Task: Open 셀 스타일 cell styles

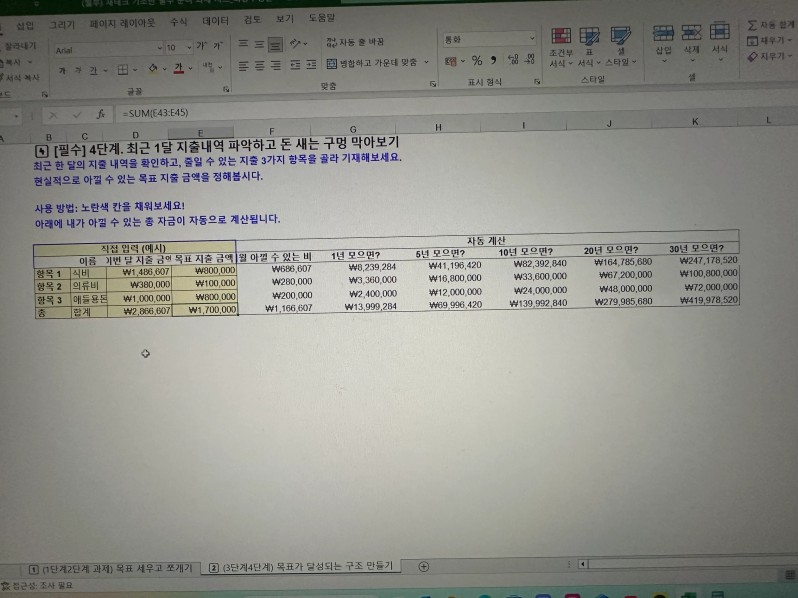Action: pos(621,47)
